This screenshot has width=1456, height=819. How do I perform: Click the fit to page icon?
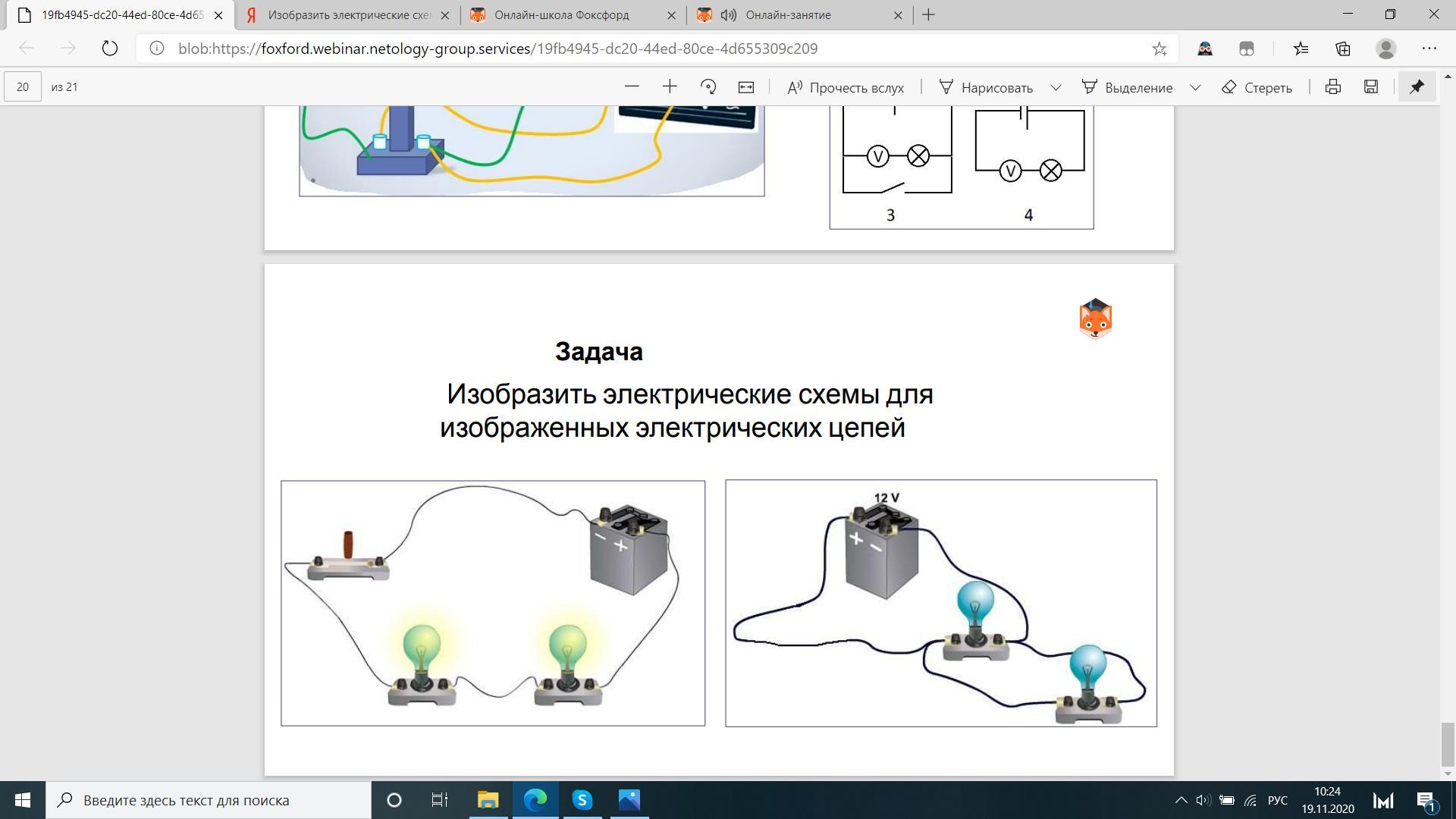[746, 87]
